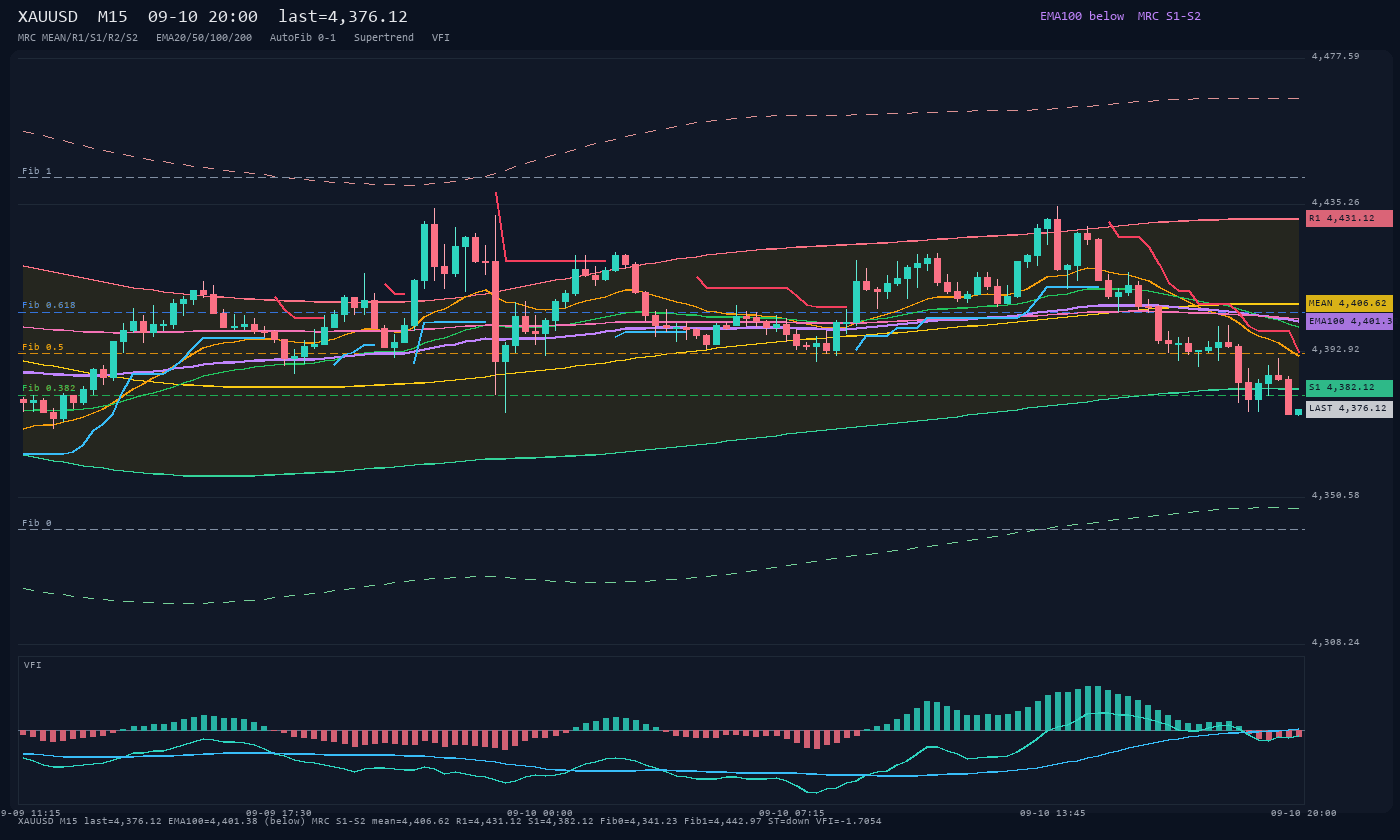The height and width of the screenshot is (840, 1400).
Task: Click the VFI label inside the lower panel
Action: coord(33,665)
